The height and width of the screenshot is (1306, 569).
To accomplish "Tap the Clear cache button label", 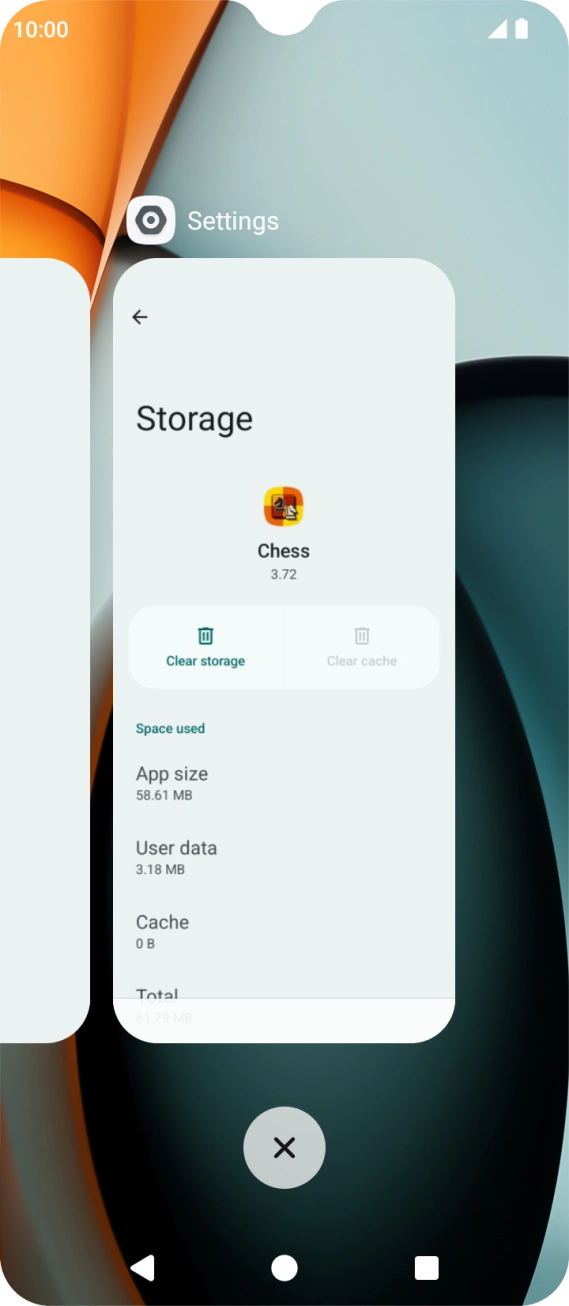I will pos(362,661).
